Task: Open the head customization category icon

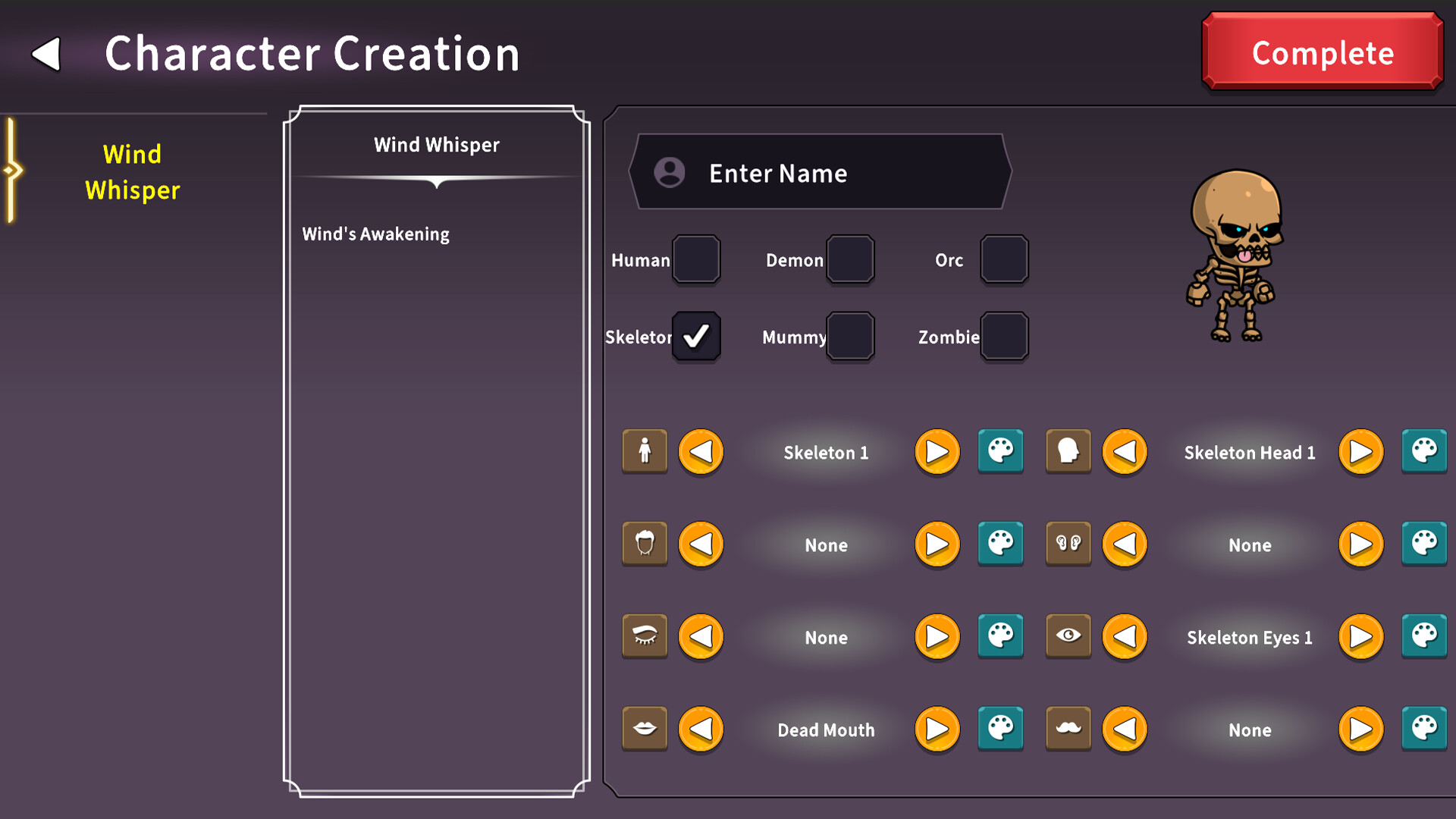Action: pyautogui.click(x=1068, y=451)
